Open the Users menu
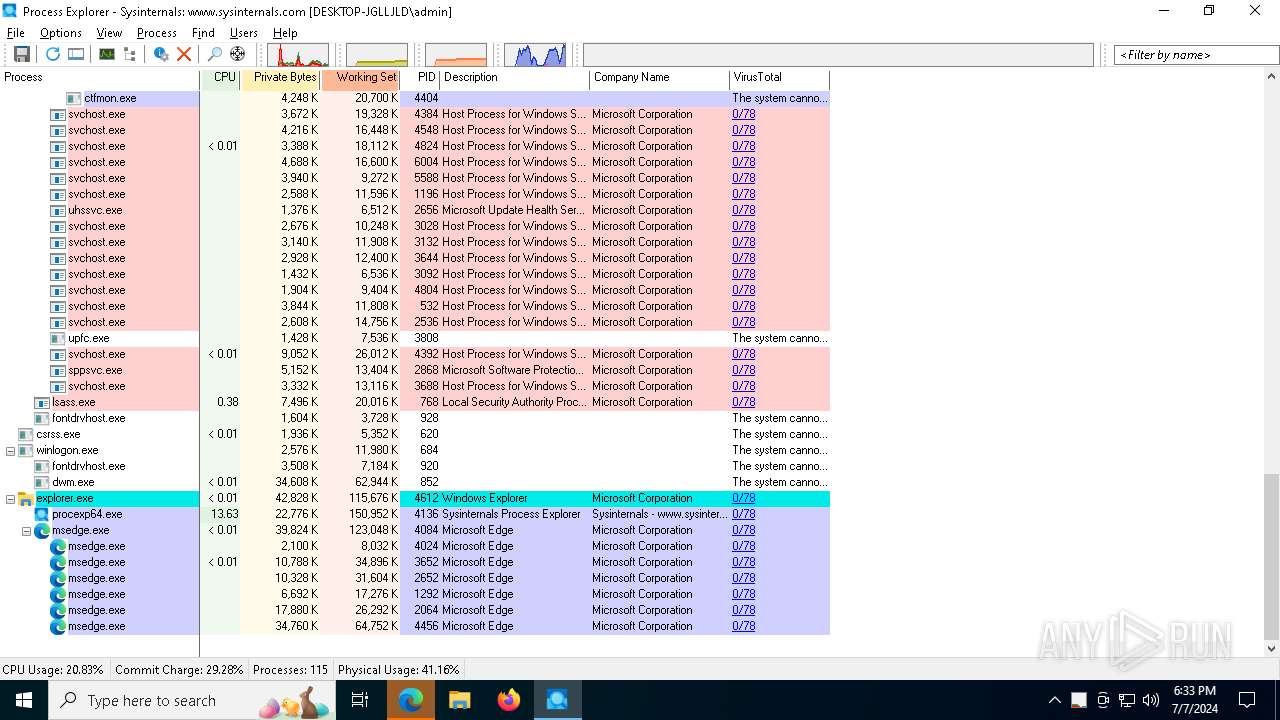1280x720 pixels. pyautogui.click(x=244, y=33)
